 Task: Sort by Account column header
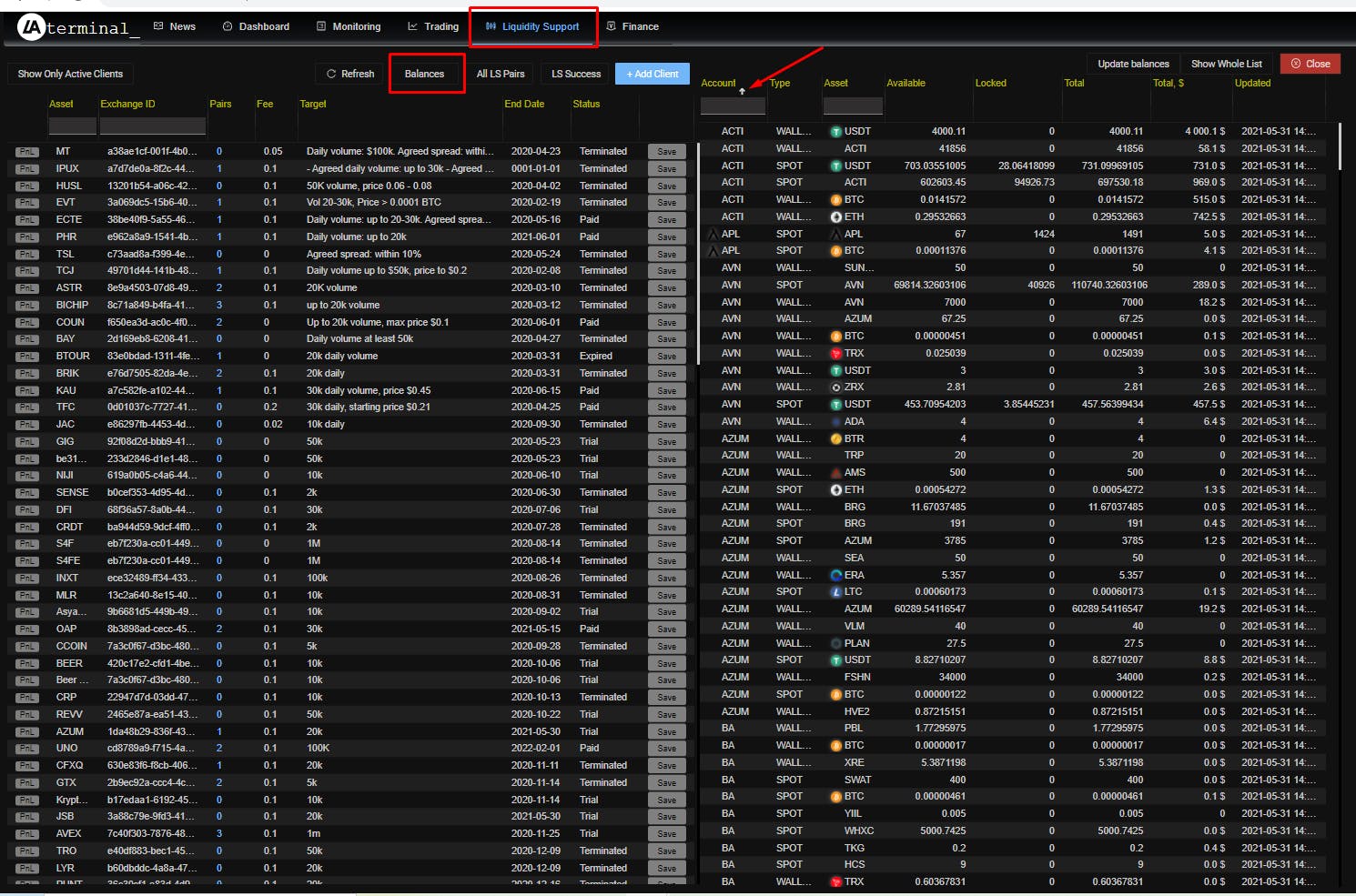[718, 83]
